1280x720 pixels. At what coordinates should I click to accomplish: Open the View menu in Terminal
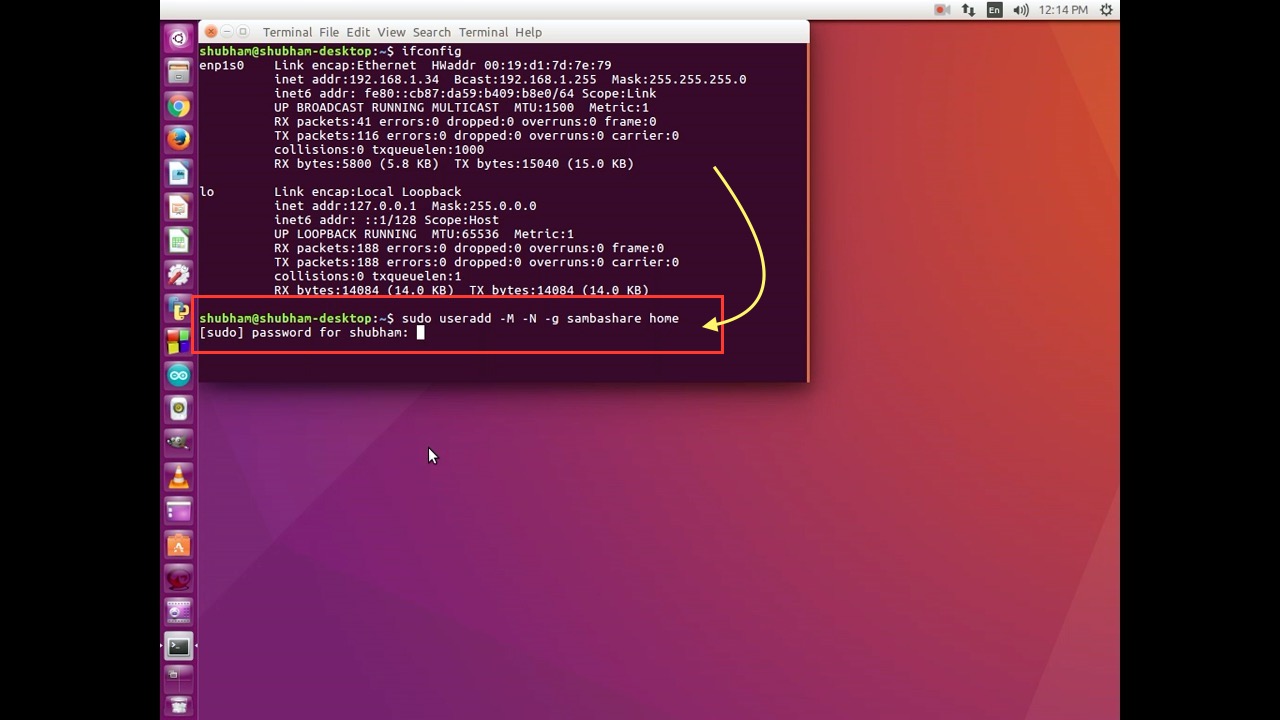[x=390, y=32]
